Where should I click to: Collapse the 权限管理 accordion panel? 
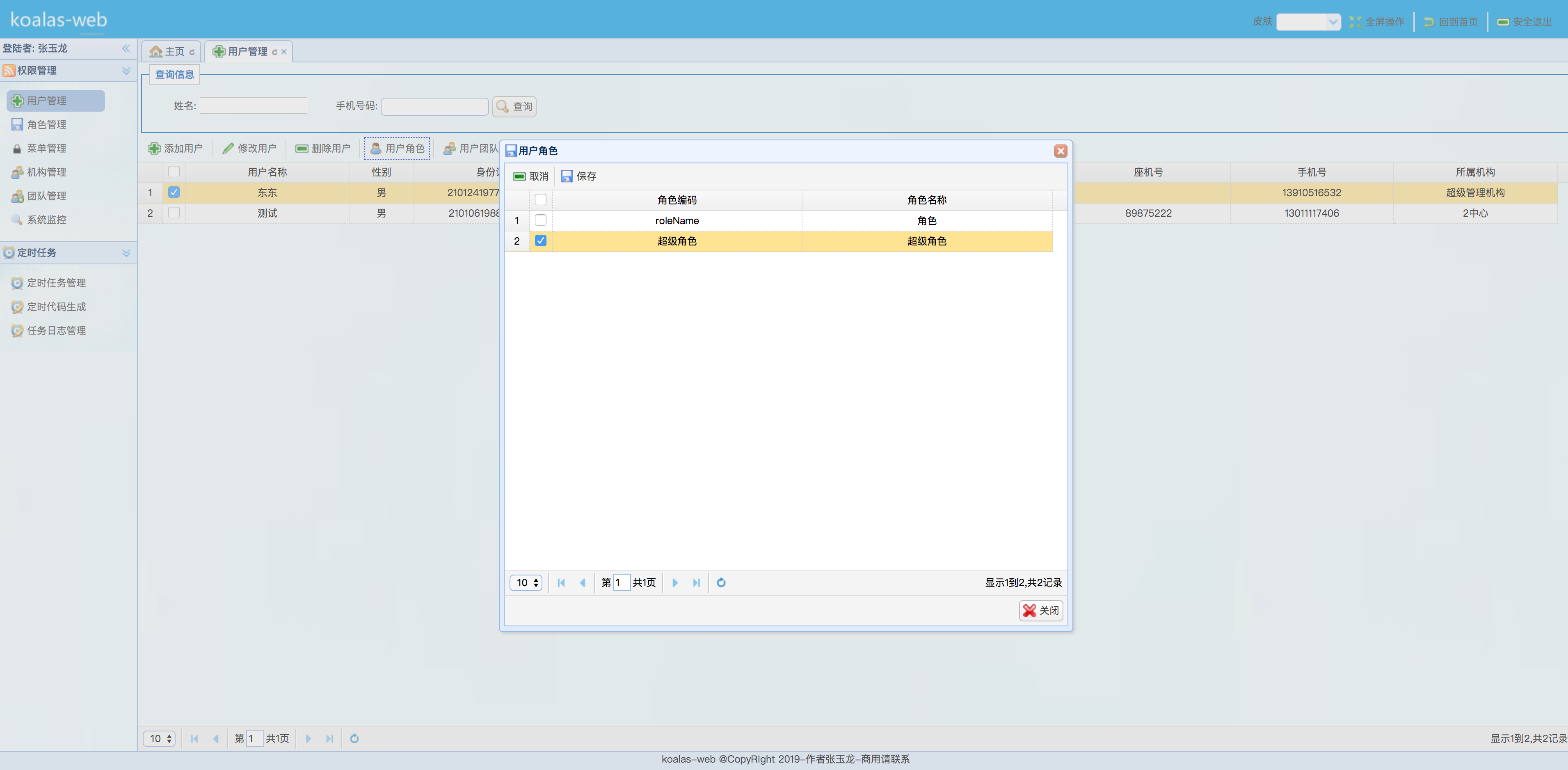click(126, 71)
